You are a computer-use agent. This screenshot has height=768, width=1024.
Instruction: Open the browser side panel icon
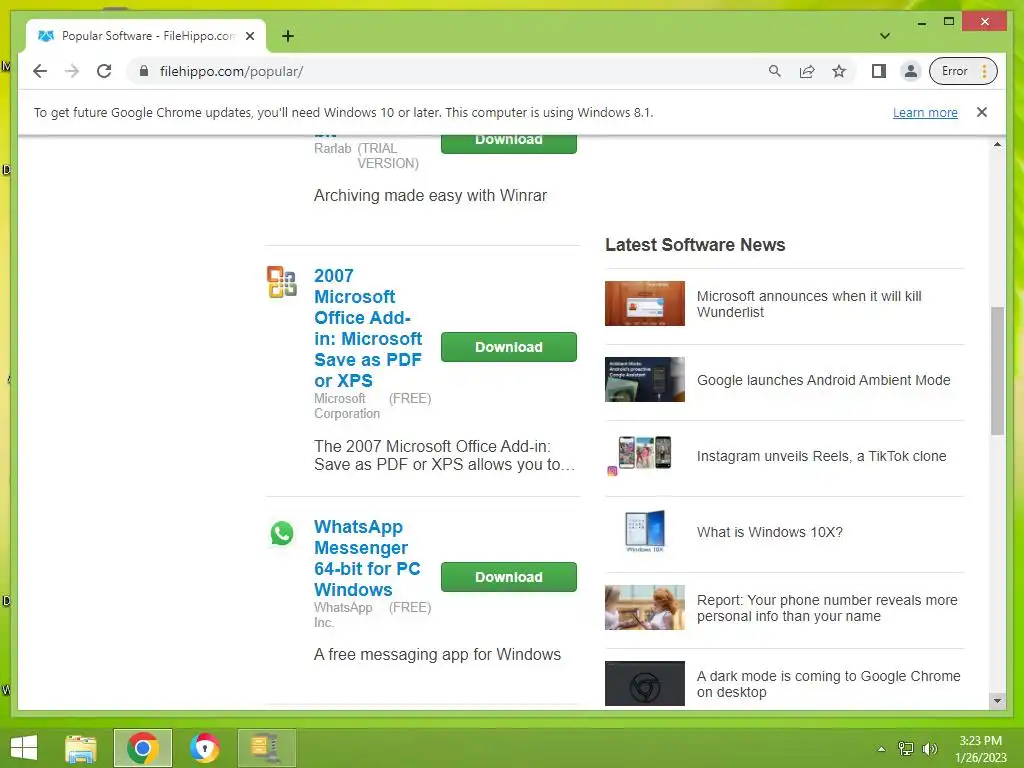click(879, 71)
